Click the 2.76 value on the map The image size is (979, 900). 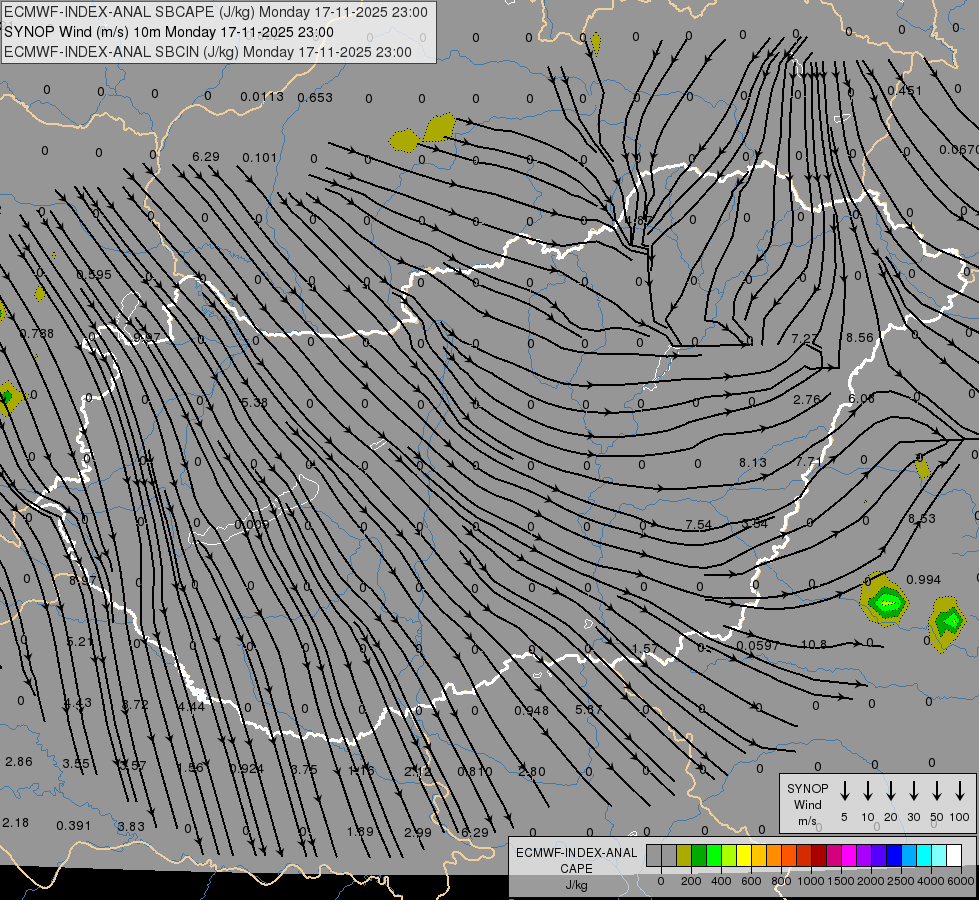[807, 399]
